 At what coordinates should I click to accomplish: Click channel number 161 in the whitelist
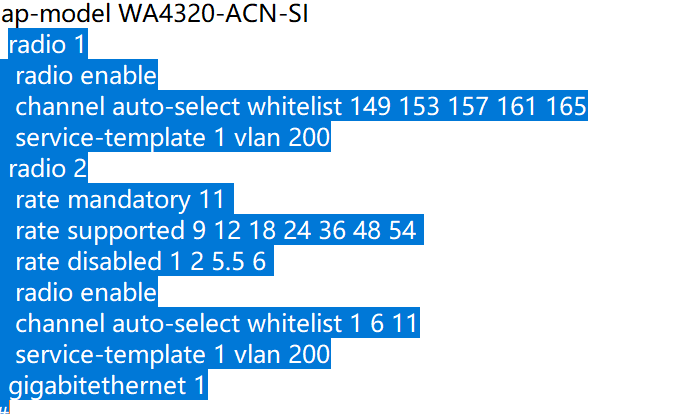pyautogui.click(x=522, y=106)
